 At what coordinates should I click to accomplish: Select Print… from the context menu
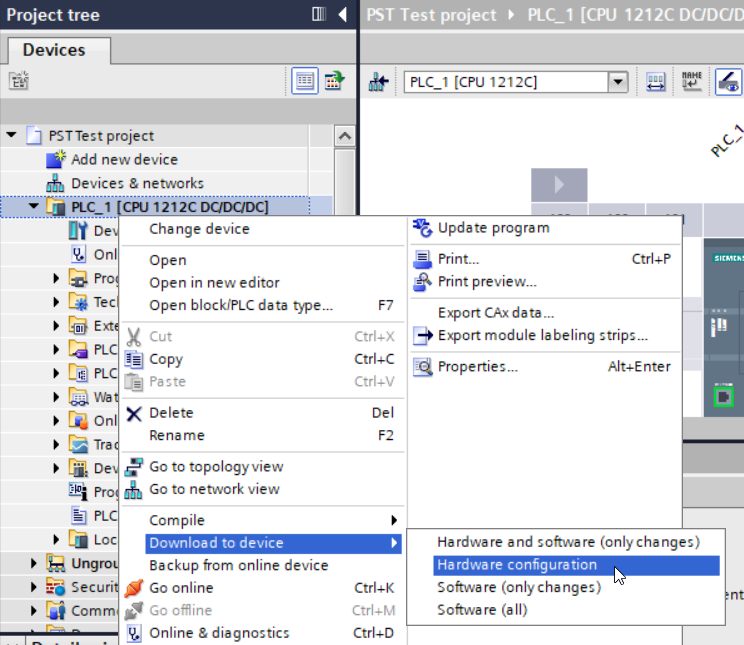458,259
